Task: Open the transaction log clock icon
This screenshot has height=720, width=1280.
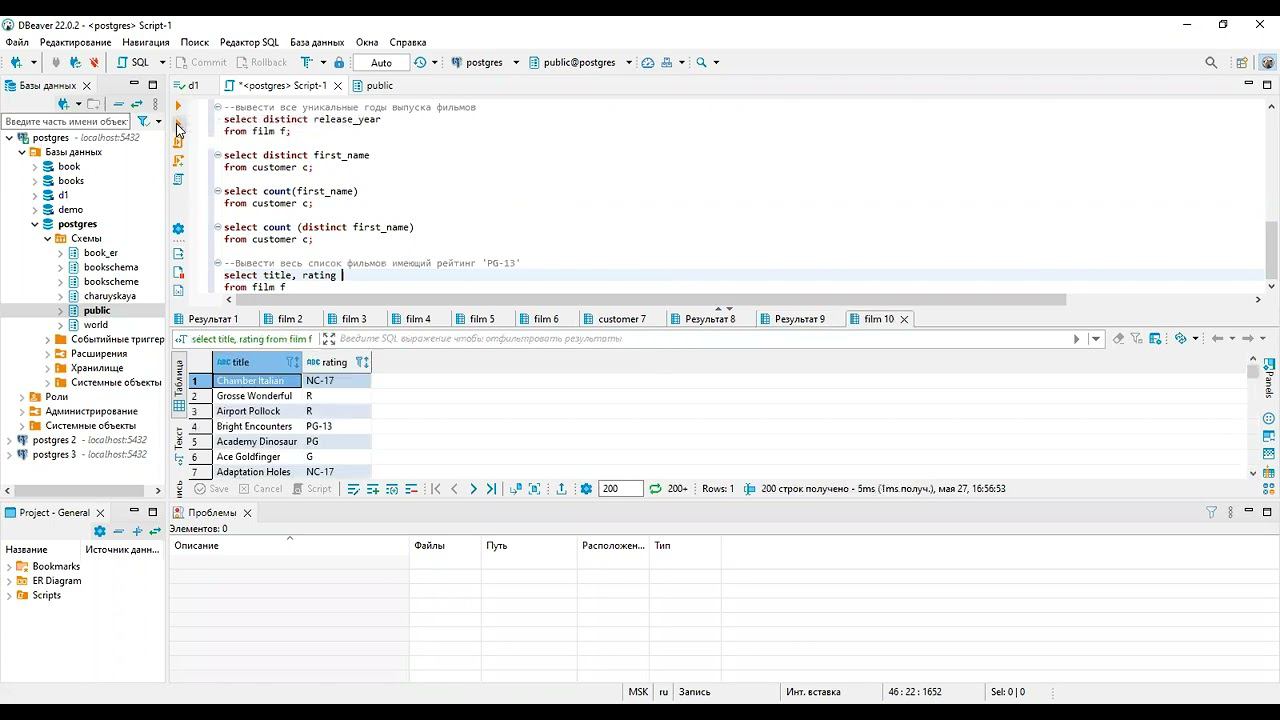Action: [420, 62]
